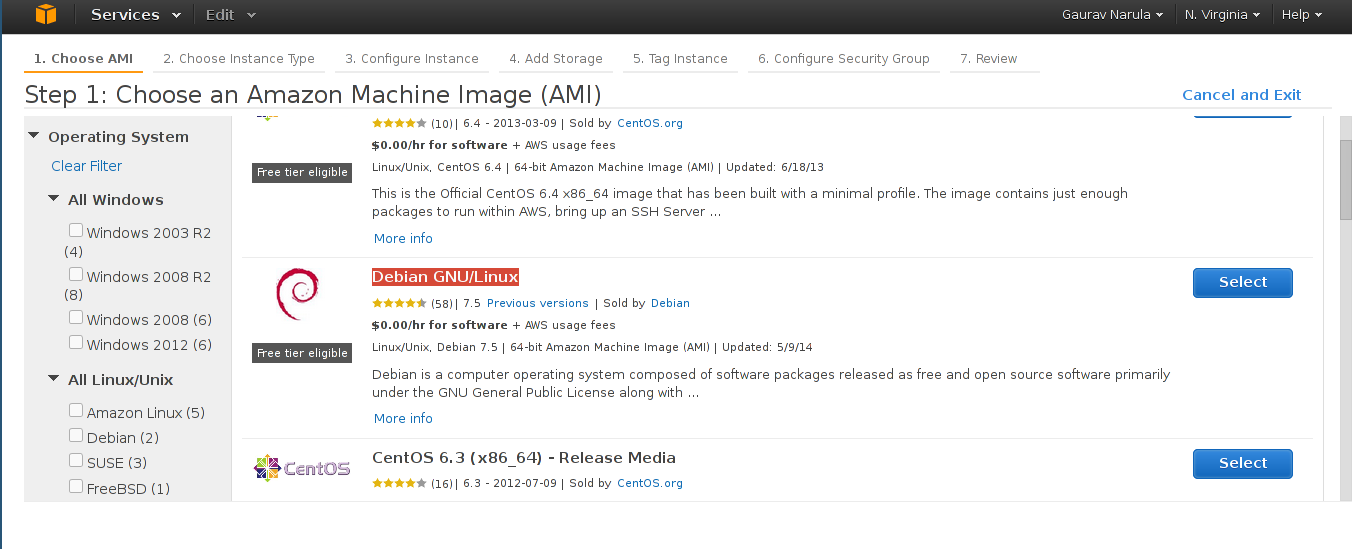Click the Debian swirl logo
Screen dimensions: 1352x549
point(296,294)
